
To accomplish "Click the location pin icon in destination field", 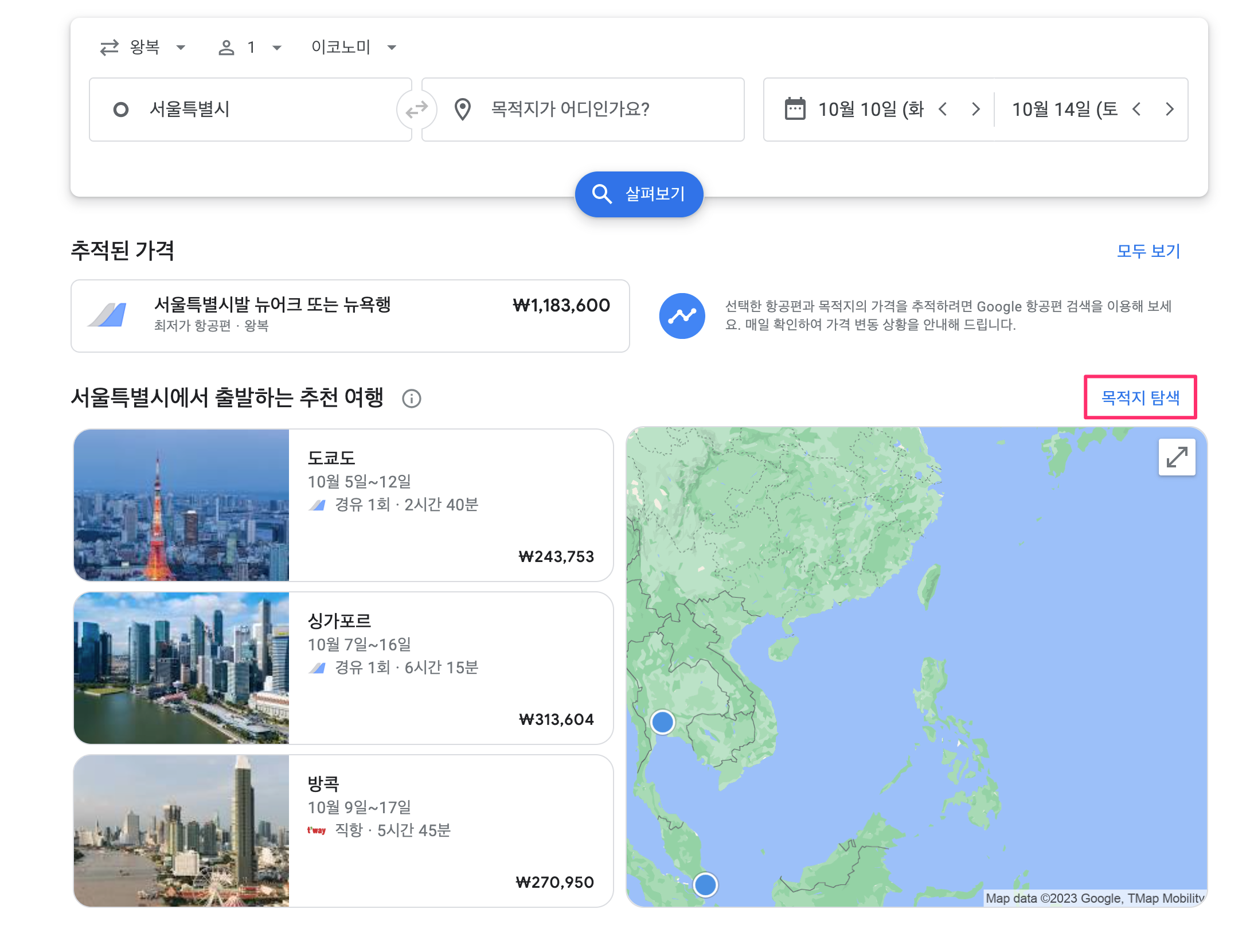I will point(463,109).
